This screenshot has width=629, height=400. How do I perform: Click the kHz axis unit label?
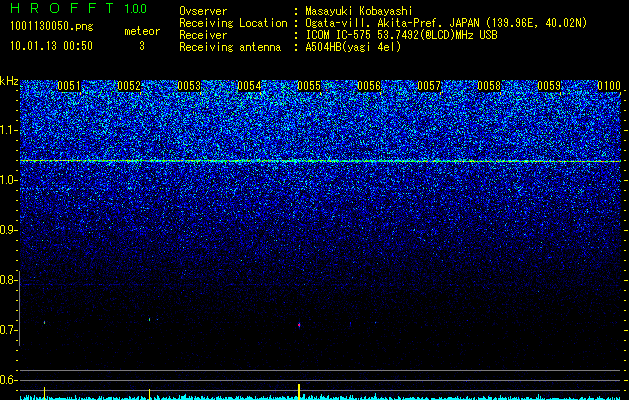[9, 81]
